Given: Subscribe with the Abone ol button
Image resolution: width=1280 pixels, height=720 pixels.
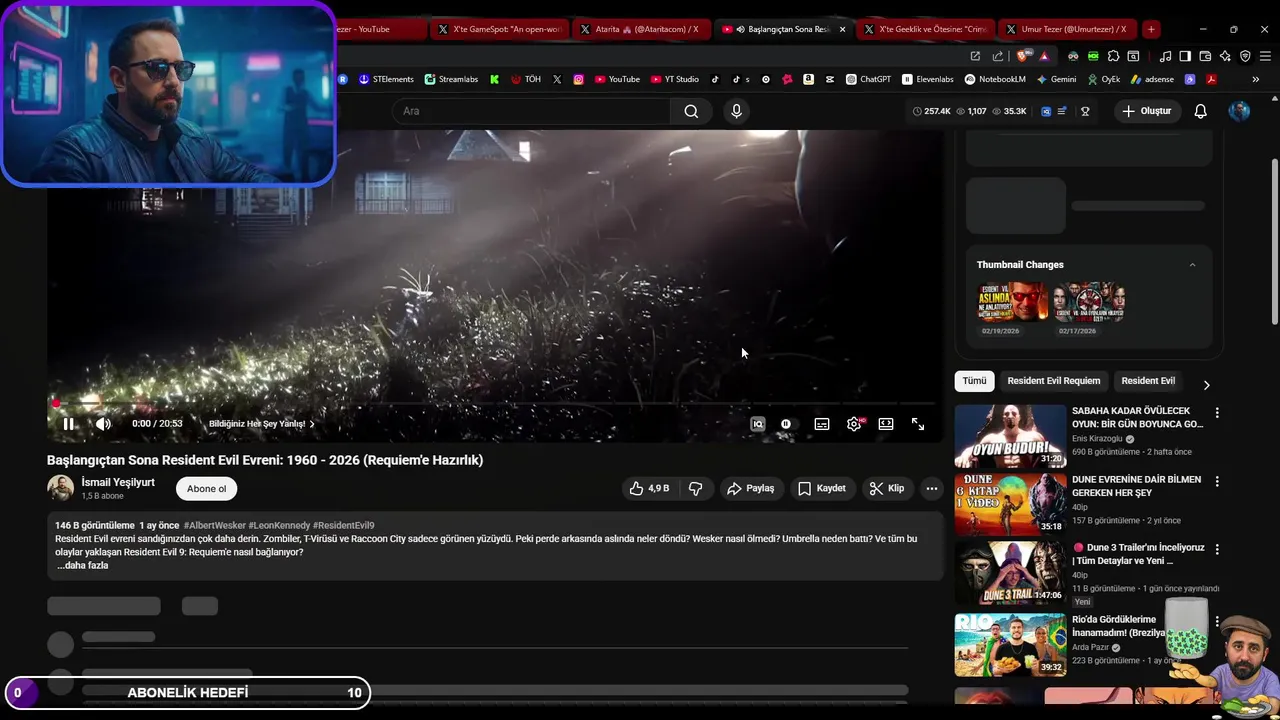Looking at the screenshot, I should pos(207,488).
